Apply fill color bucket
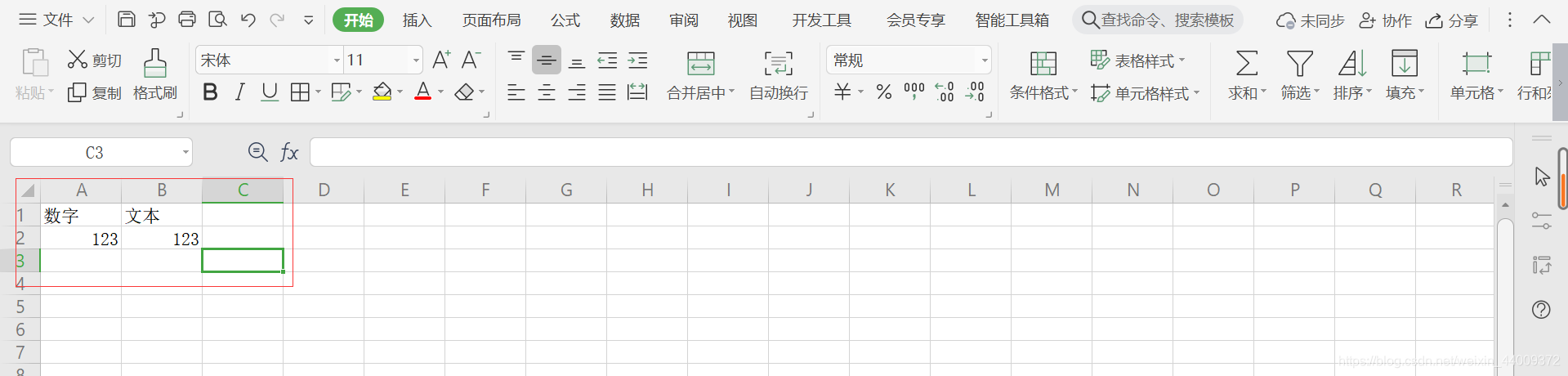 (x=382, y=92)
